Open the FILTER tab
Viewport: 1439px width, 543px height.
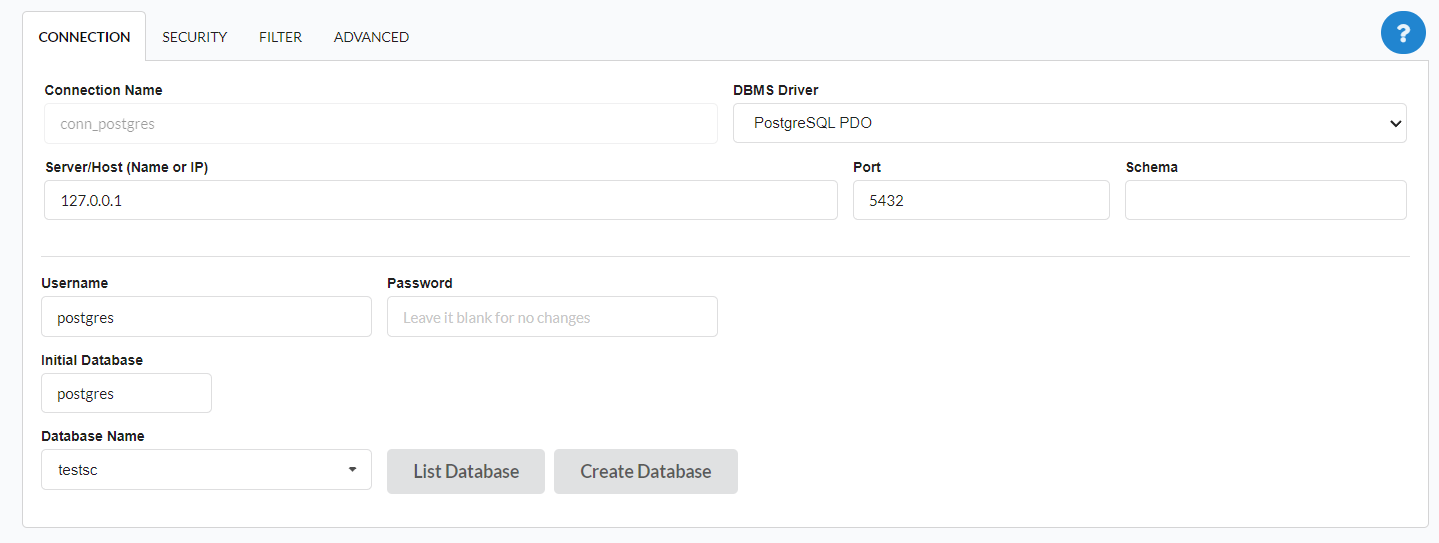pos(280,37)
